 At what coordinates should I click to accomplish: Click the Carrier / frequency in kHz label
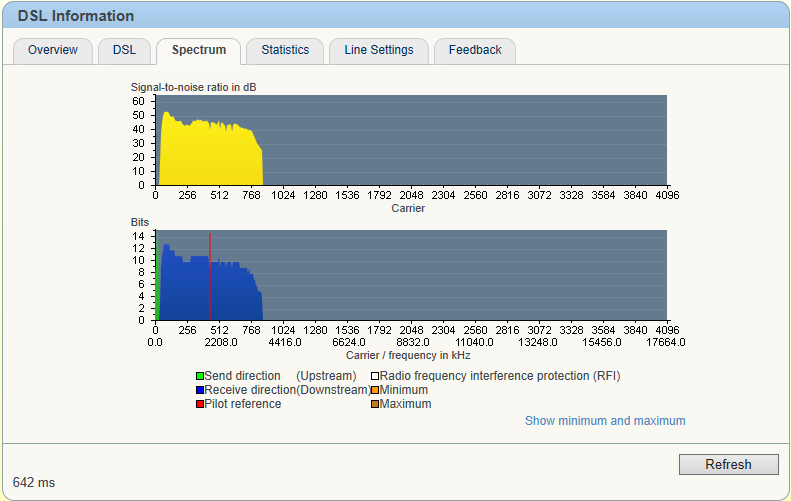coord(408,356)
